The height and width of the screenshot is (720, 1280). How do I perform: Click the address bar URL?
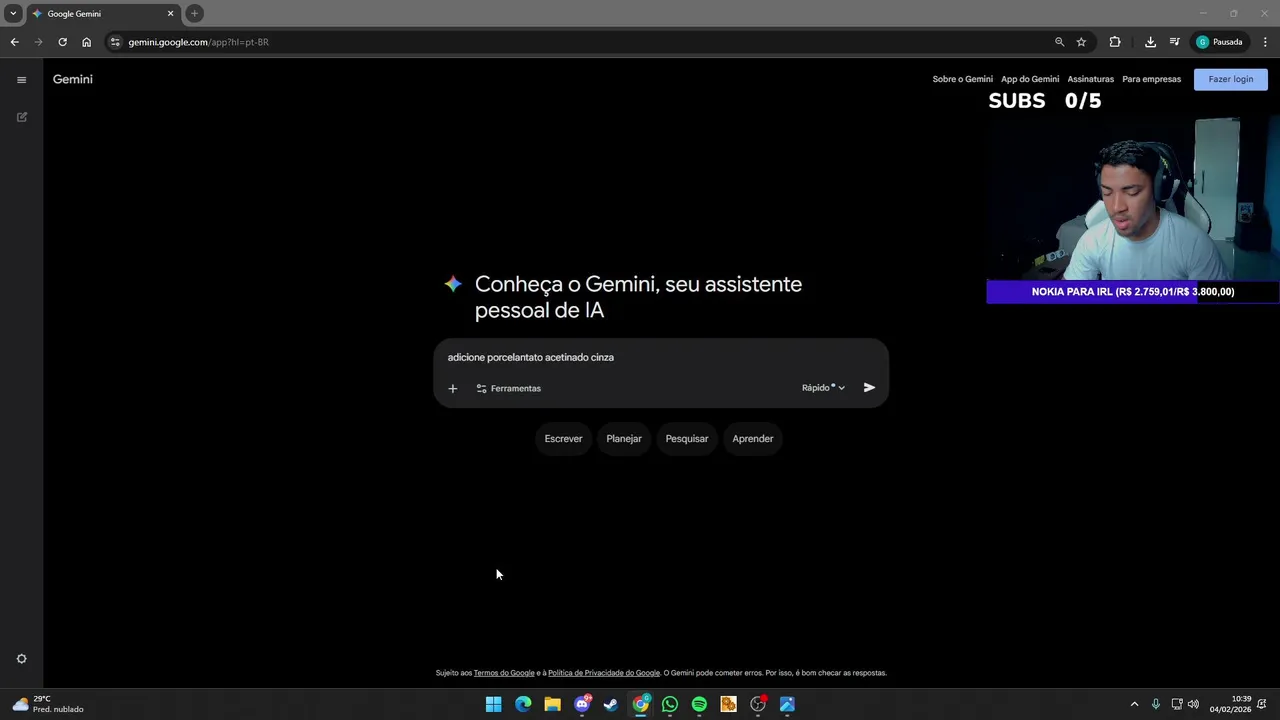click(x=198, y=42)
